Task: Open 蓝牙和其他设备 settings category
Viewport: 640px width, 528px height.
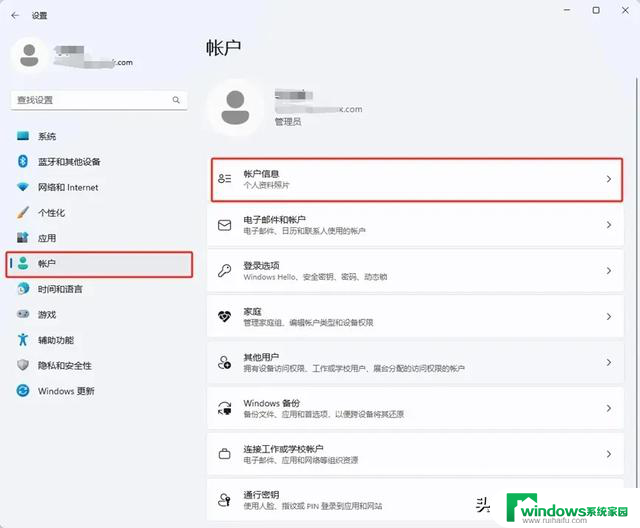Action: click(x=69, y=162)
